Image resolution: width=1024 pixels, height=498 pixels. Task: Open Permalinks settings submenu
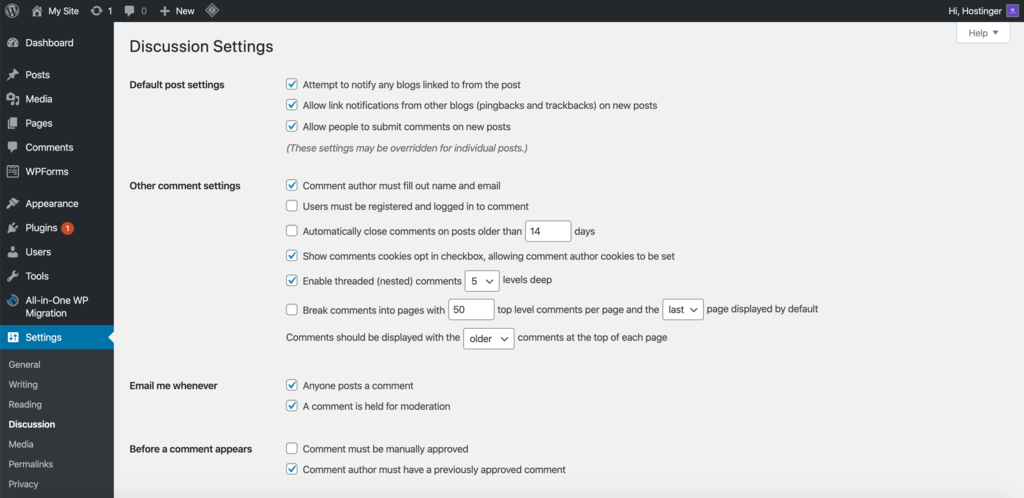click(29, 464)
